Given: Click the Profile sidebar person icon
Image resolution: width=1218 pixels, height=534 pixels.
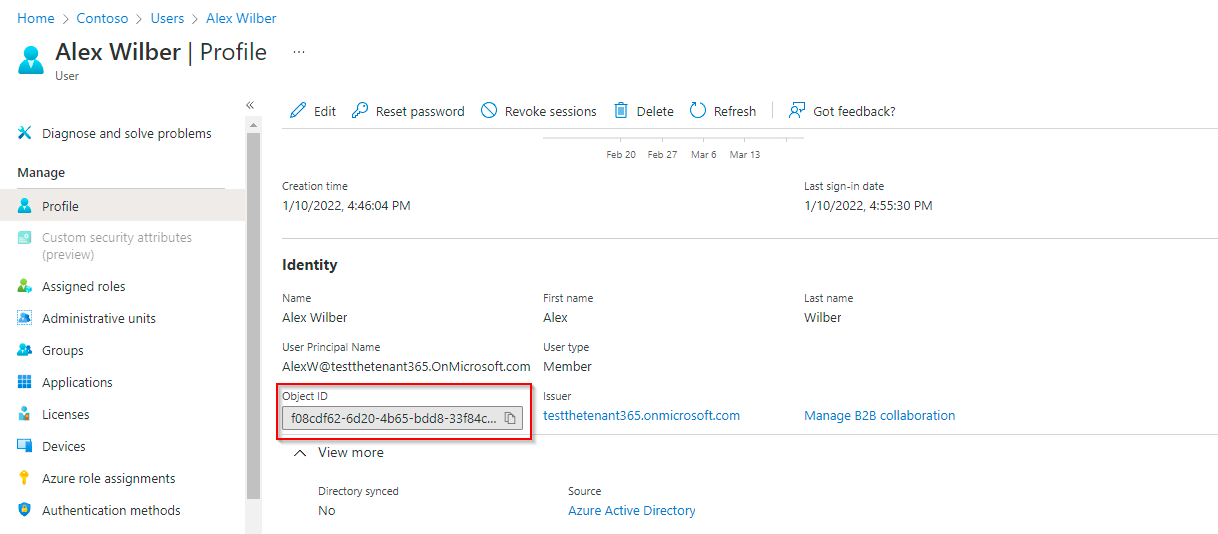Looking at the screenshot, I should pos(25,206).
